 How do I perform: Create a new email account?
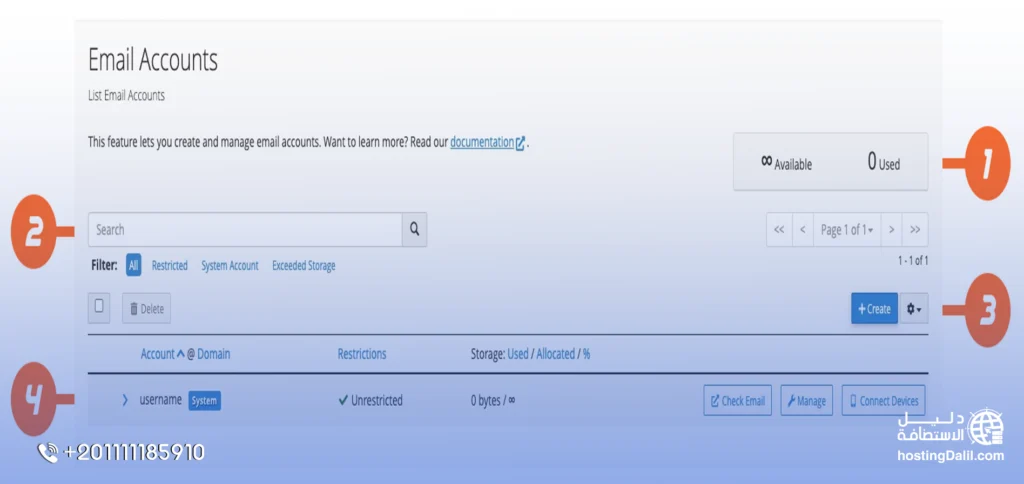click(x=874, y=308)
